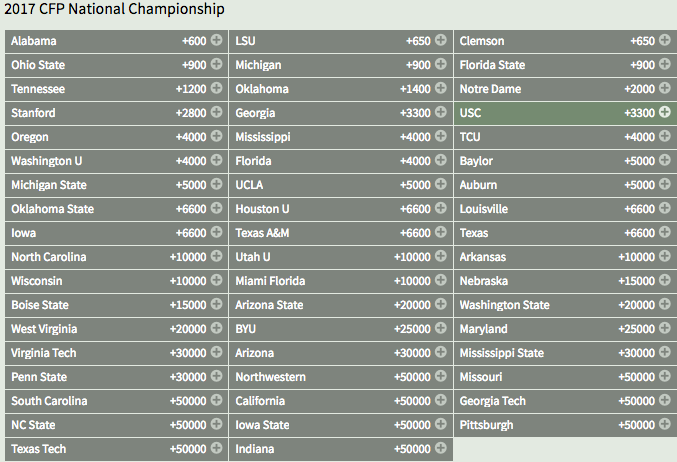Select the Baylor +5000 row
Screen dimensions: 677x462
click(x=565, y=161)
